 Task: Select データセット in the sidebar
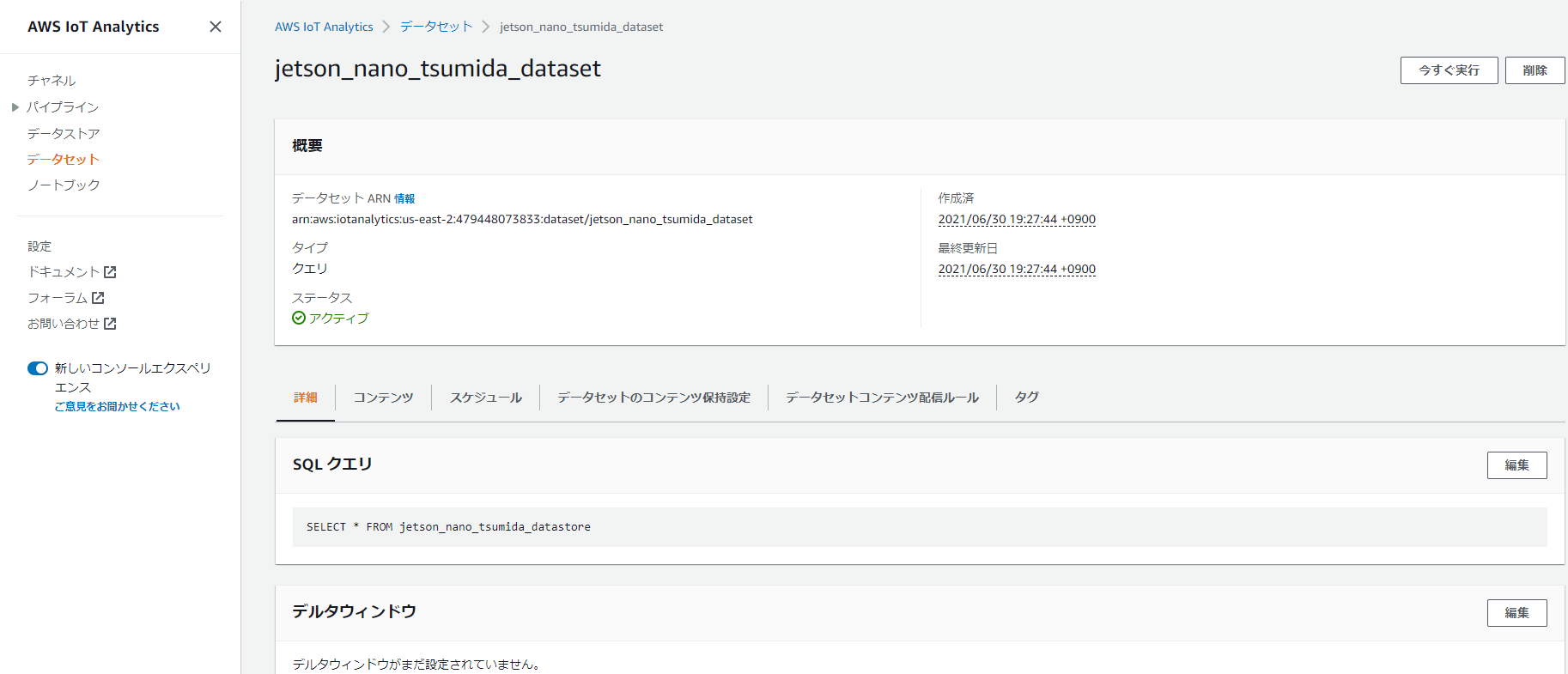pos(64,160)
